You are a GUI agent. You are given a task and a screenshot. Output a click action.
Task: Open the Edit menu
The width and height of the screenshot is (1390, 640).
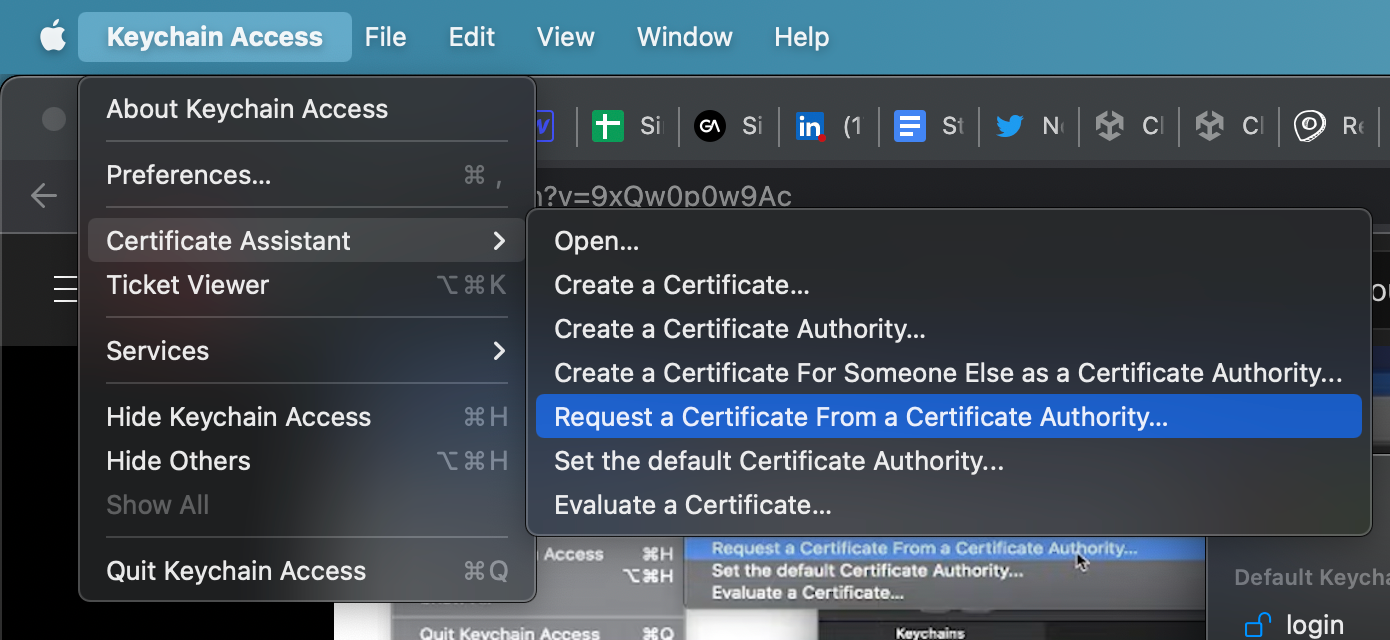tap(472, 37)
